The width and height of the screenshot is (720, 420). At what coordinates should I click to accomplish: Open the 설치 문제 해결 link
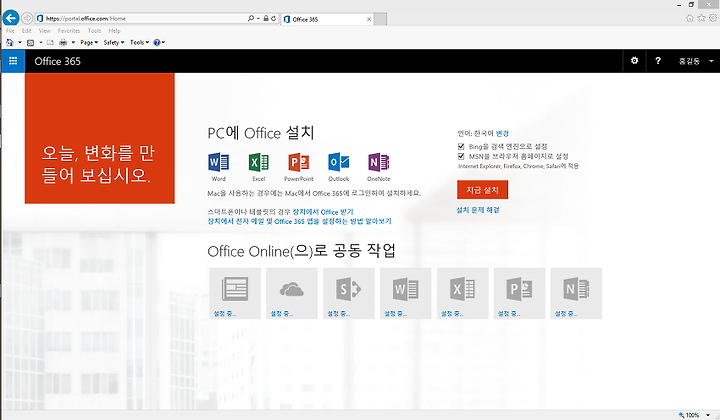(x=478, y=210)
